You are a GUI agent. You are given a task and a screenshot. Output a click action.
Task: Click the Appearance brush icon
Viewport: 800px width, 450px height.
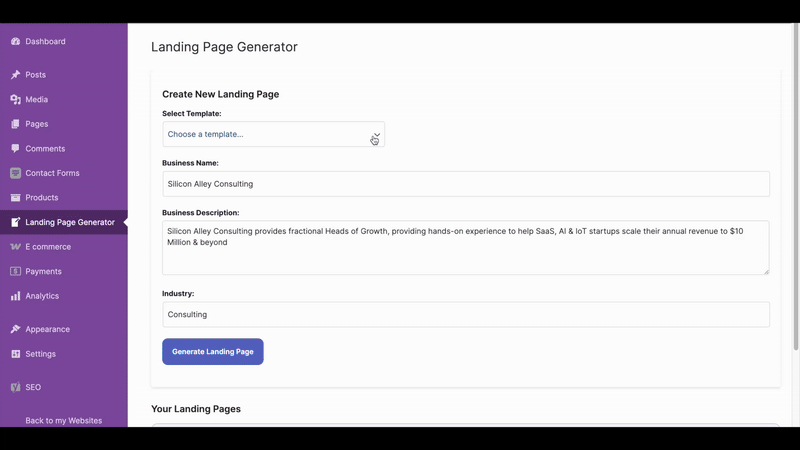[x=15, y=329]
